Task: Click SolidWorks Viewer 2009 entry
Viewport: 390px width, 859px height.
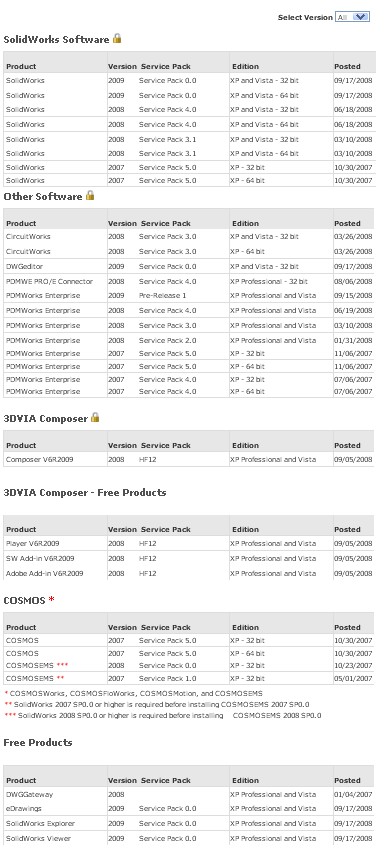Action: click(38, 838)
